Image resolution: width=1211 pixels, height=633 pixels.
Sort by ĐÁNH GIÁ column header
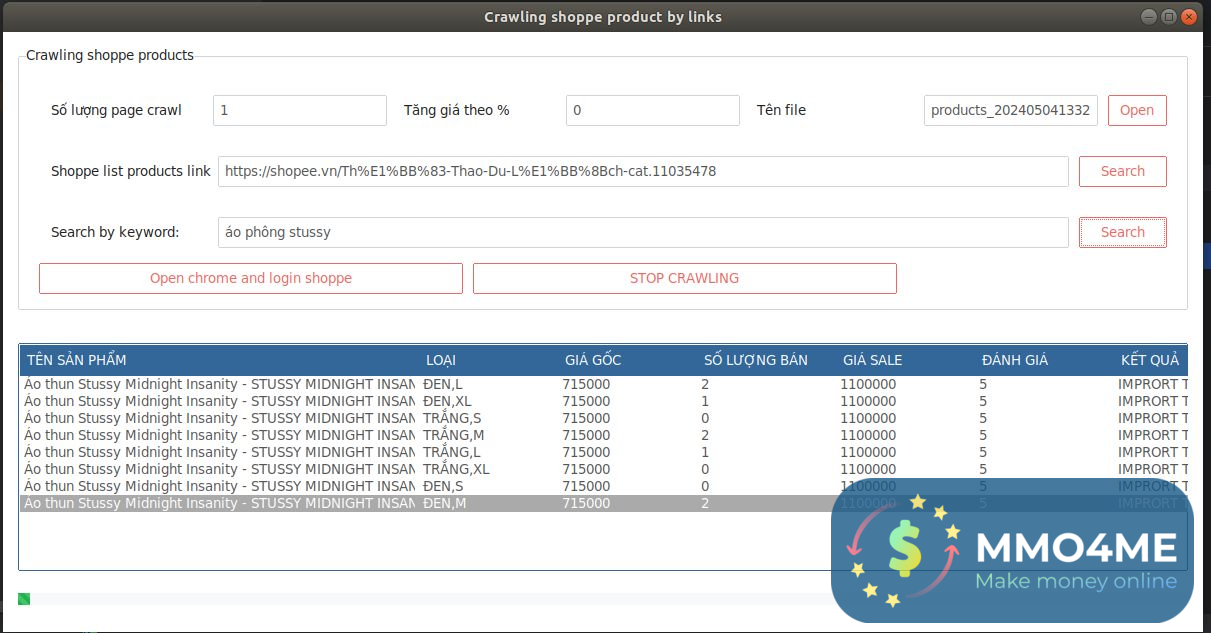click(1044, 360)
